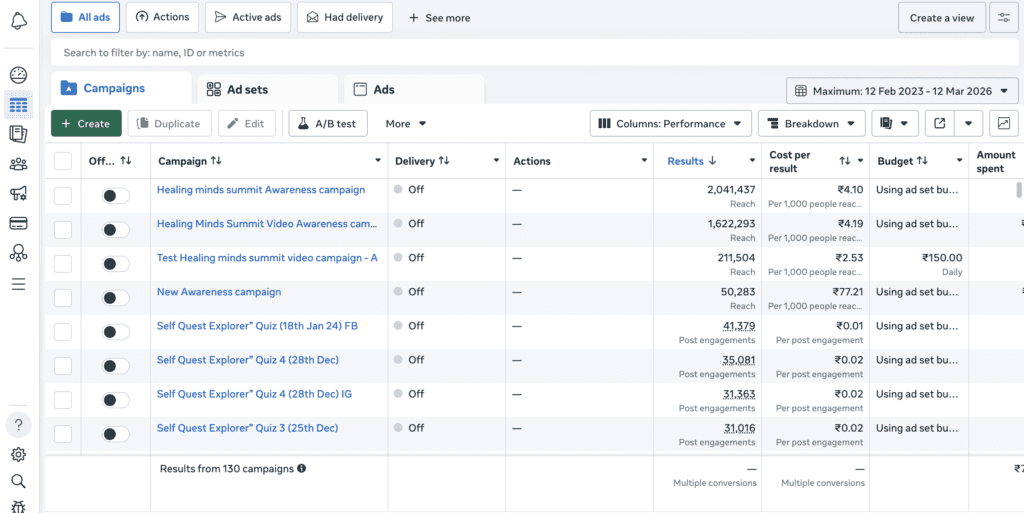Tick the select-all campaigns header checkbox
Viewport: 1024px width, 513px height.
pyautogui.click(x=63, y=161)
